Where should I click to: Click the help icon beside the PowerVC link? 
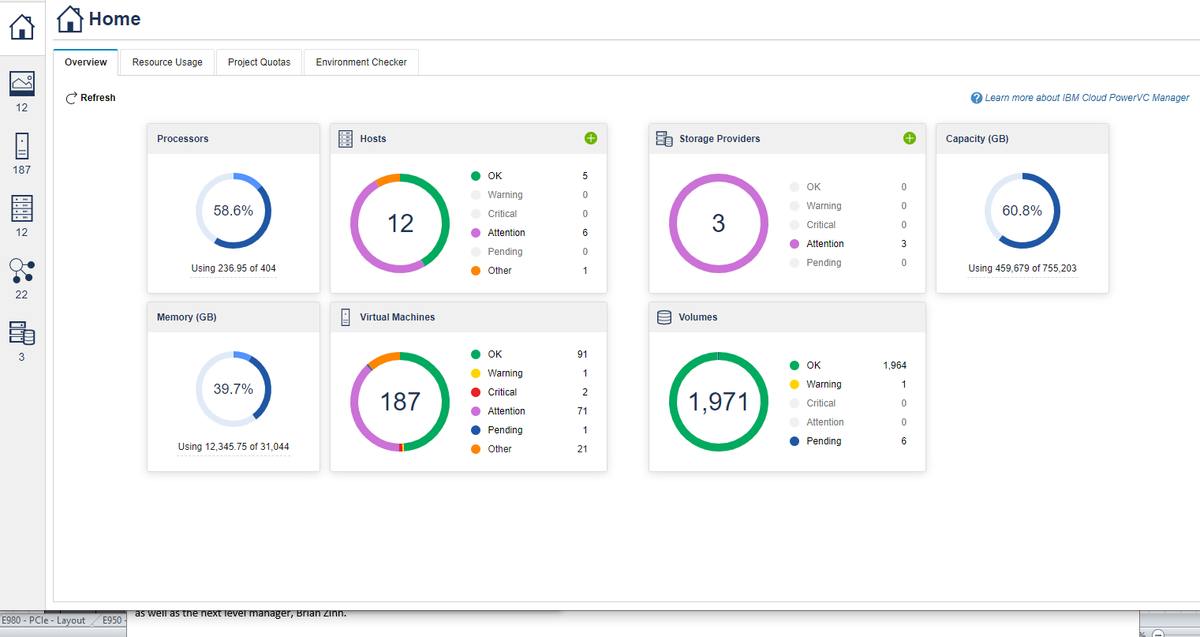point(975,97)
